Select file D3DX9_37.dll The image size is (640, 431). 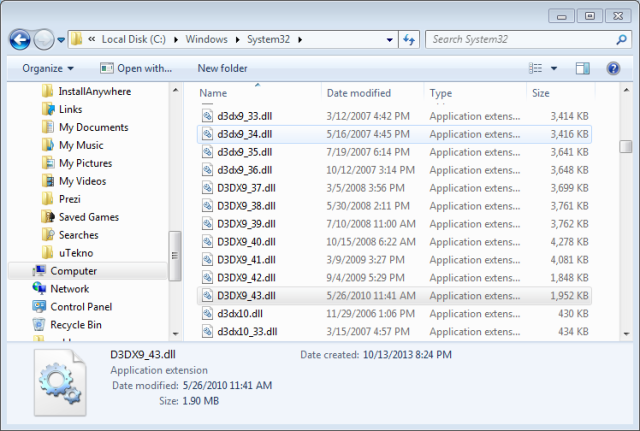(x=394, y=188)
